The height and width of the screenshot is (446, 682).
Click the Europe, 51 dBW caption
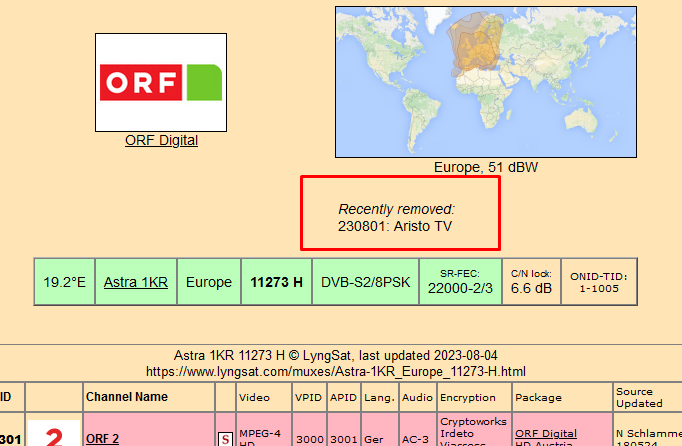[485, 167]
